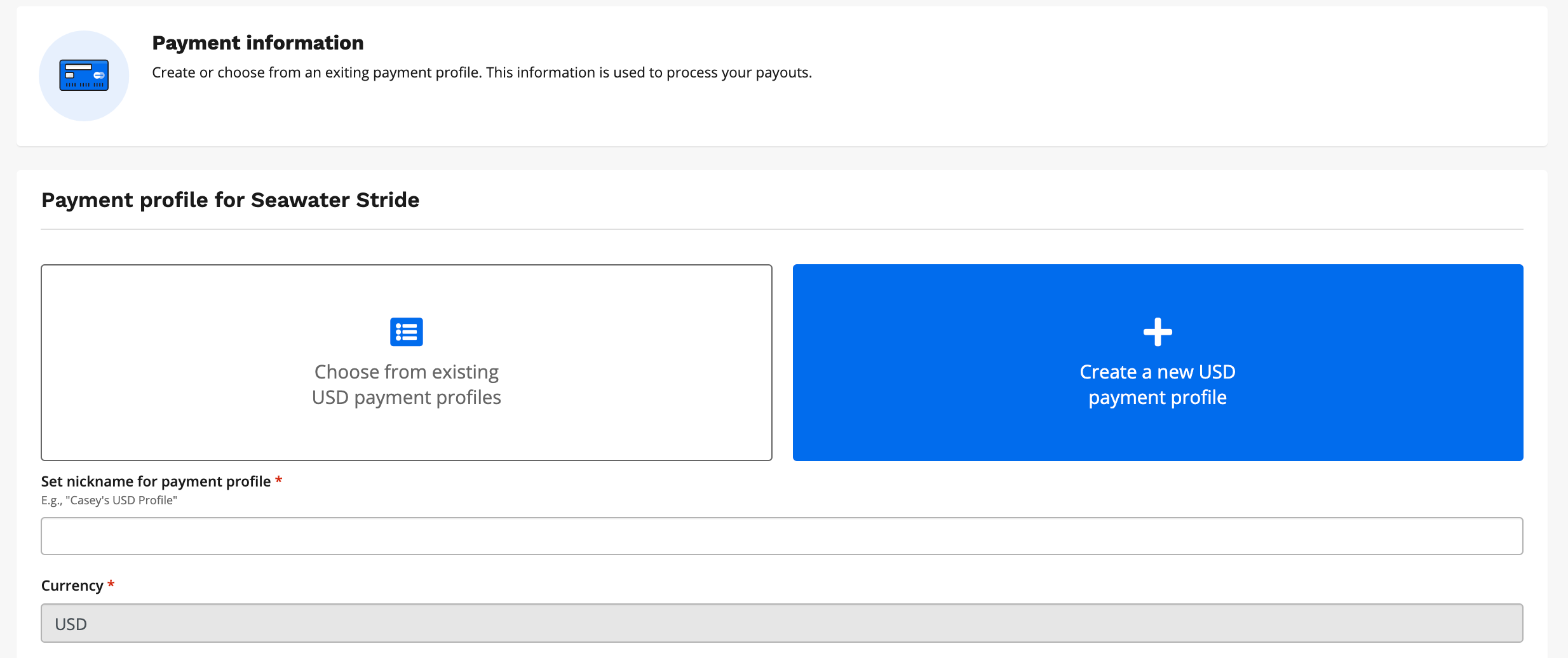
Task: Click the Casey's USD Profile example hint
Action: (x=109, y=500)
